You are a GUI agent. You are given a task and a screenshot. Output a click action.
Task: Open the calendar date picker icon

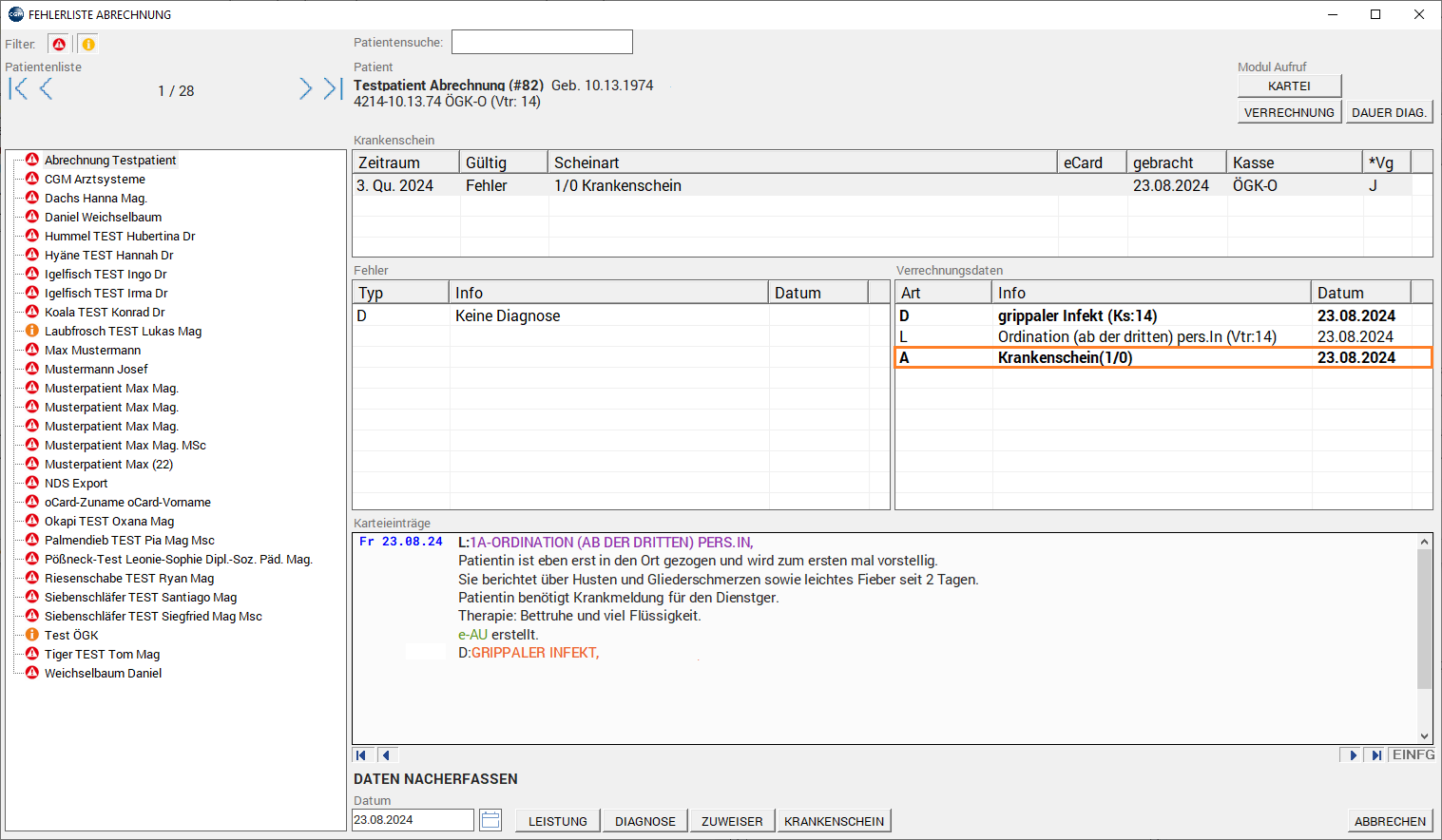[x=490, y=820]
